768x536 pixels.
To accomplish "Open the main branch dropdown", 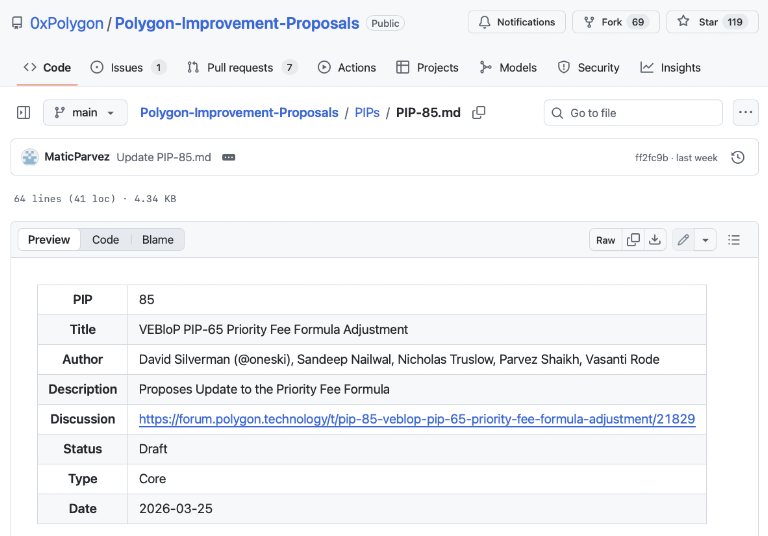I will click(x=85, y=113).
